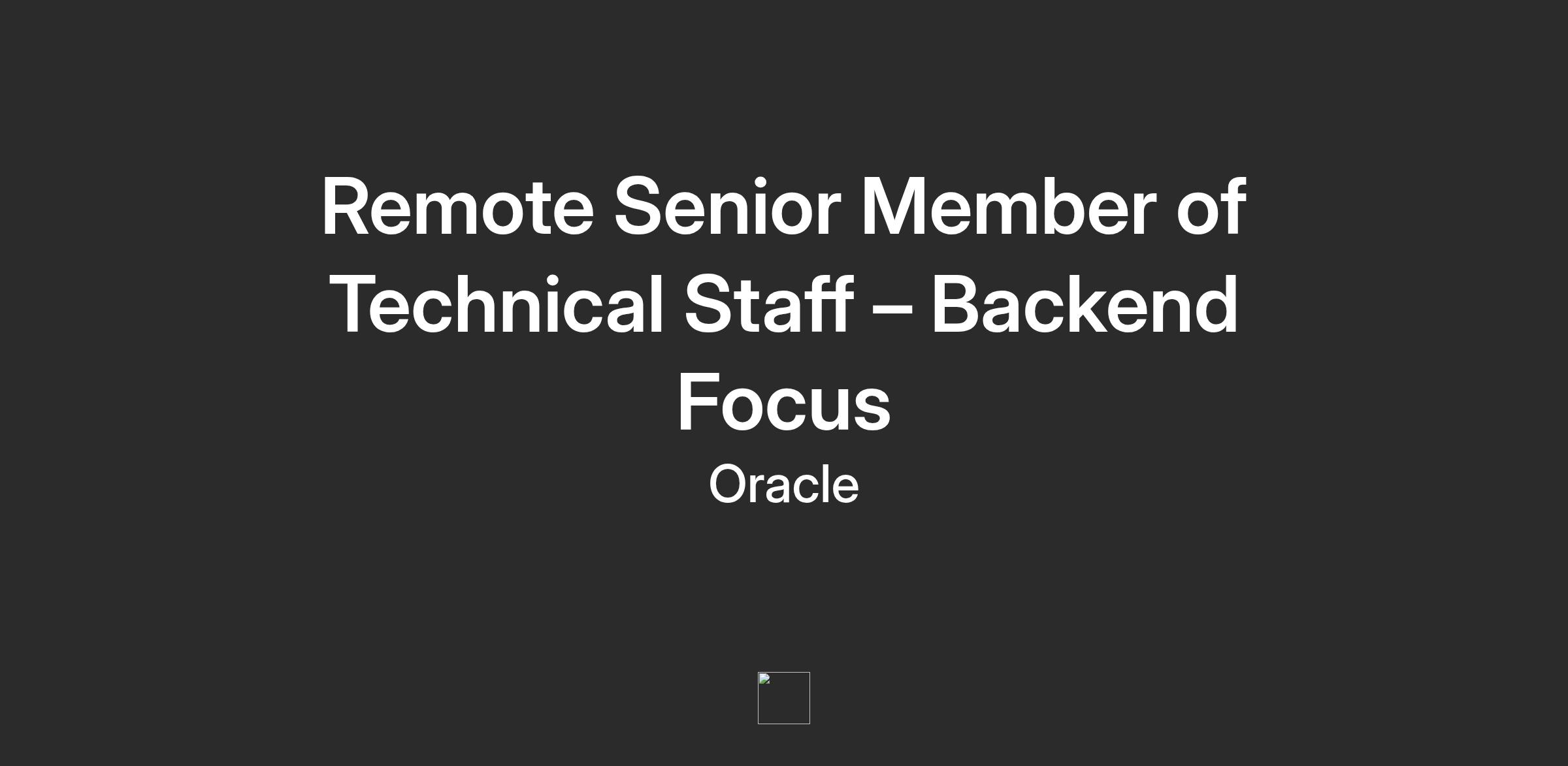Click the word "Remote" in the title
The image size is (1568, 766).
[x=457, y=207]
